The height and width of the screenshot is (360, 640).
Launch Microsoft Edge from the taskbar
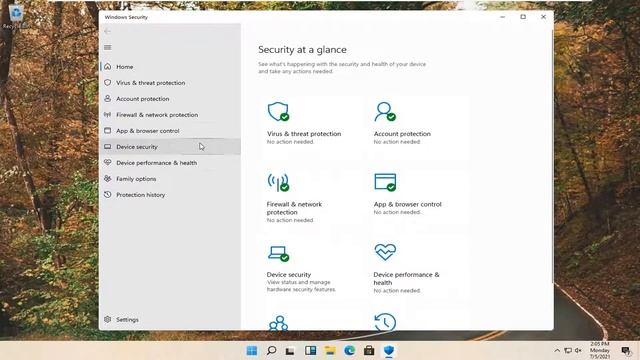(x=349, y=351)
